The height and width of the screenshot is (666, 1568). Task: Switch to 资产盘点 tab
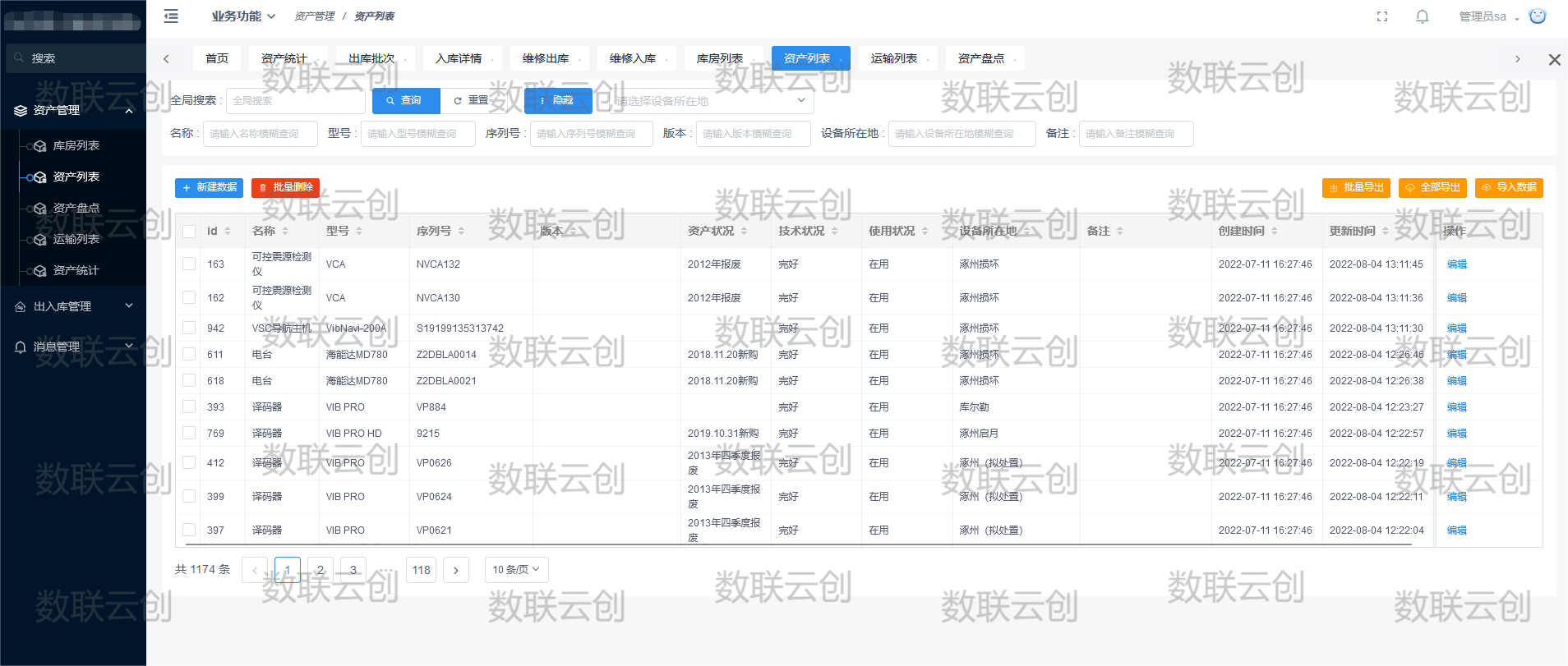coord(985,58)
